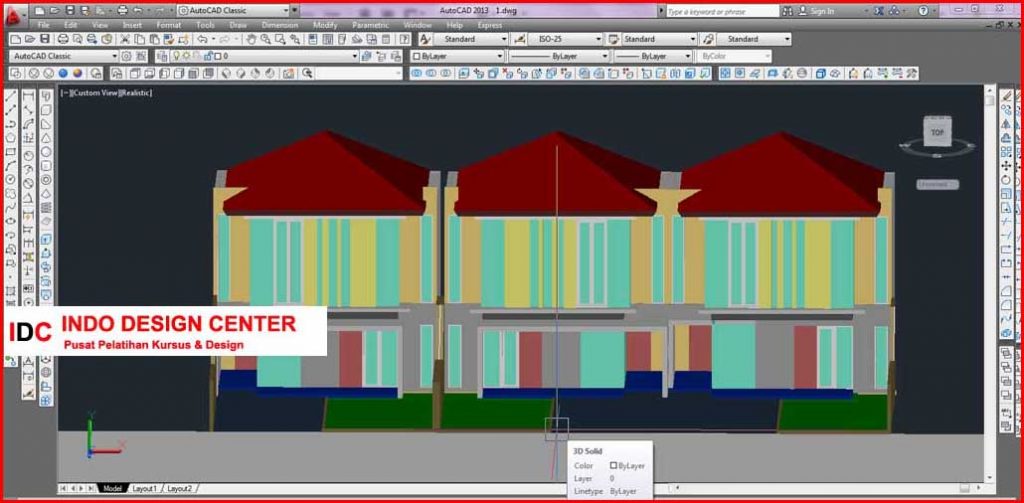
Task: Click Open folder icon in Quick Access
Action: click(x=54, y=10)
